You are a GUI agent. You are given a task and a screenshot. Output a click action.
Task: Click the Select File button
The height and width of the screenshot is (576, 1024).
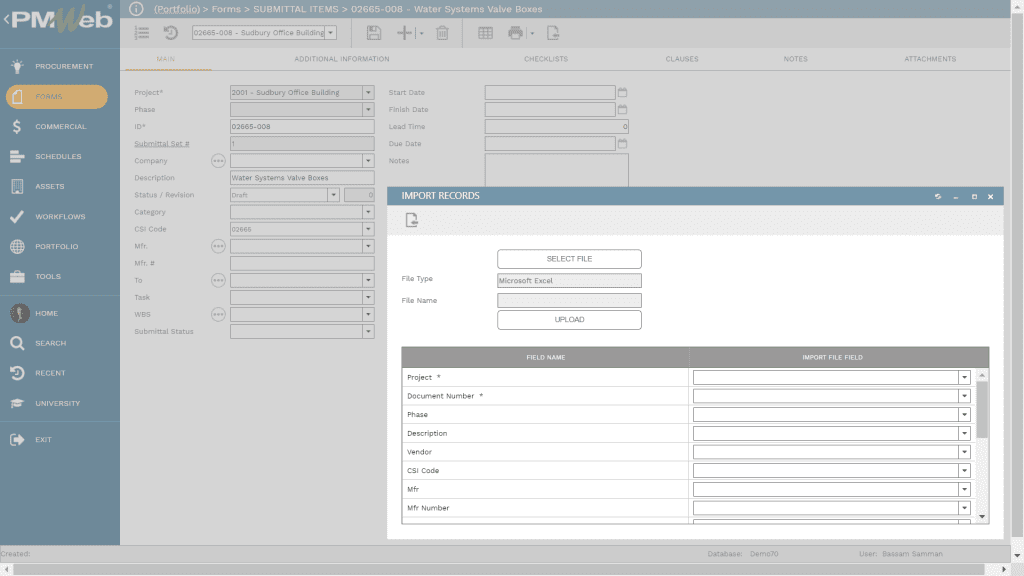[x=569, y=259]
